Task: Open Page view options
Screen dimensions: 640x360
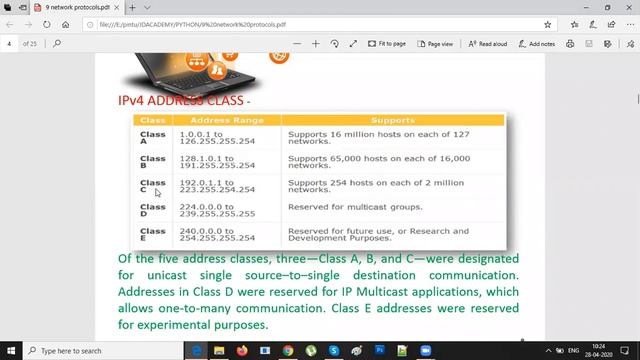Action: tap(435, 44)
